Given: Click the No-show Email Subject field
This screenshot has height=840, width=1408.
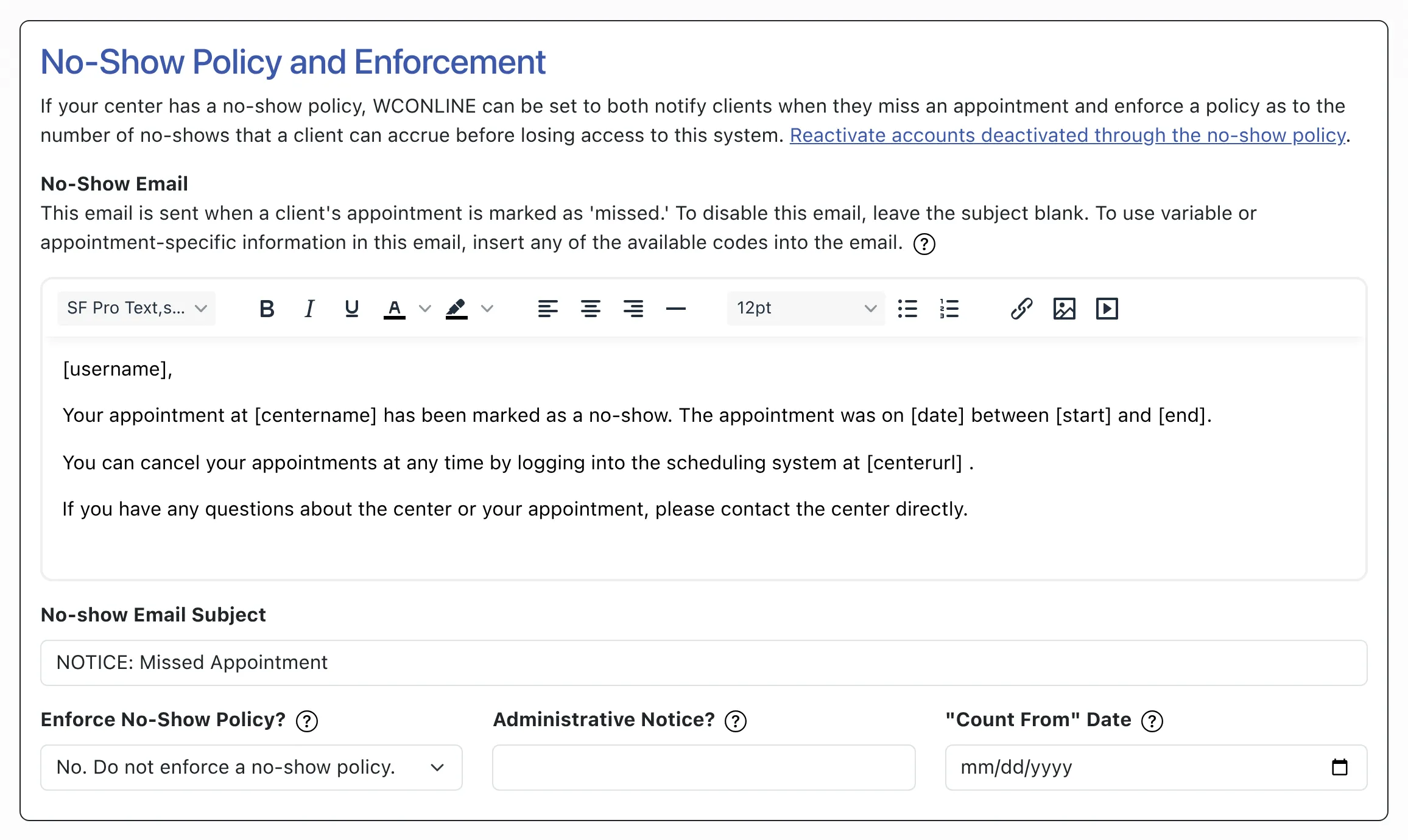Looking at the screenshot, I should tap(704, 663).
